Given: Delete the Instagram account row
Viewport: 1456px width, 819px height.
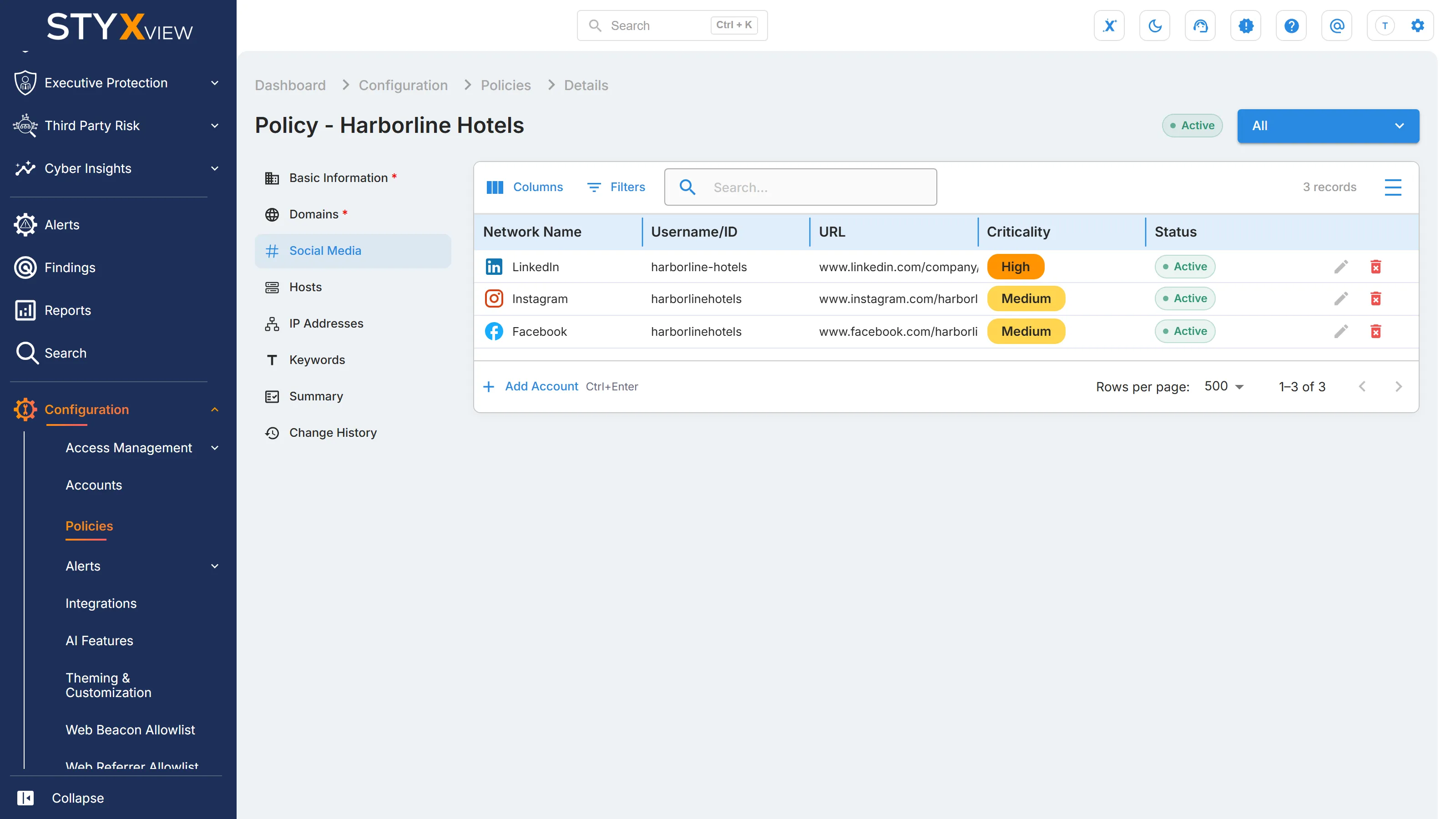Looking at the screenshot, I should pyautogui.click(x=1376, y=298).
